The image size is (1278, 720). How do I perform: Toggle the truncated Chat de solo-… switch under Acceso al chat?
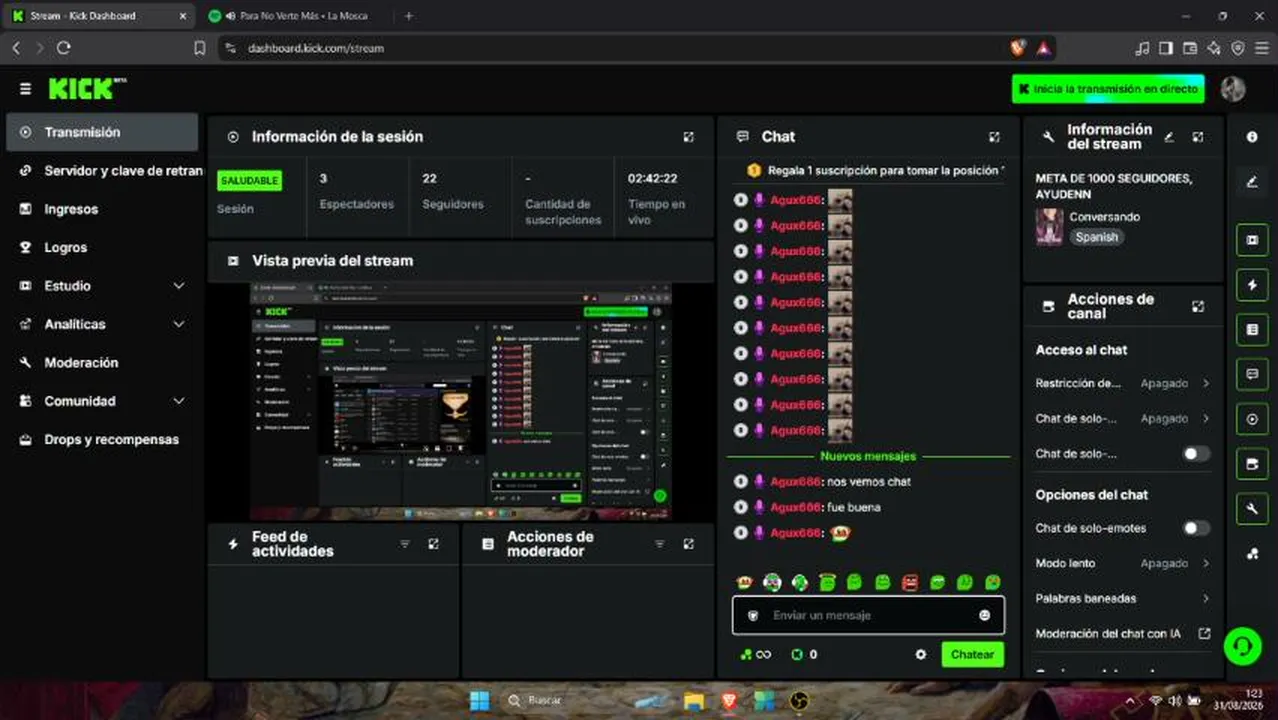pos(1196,453)
